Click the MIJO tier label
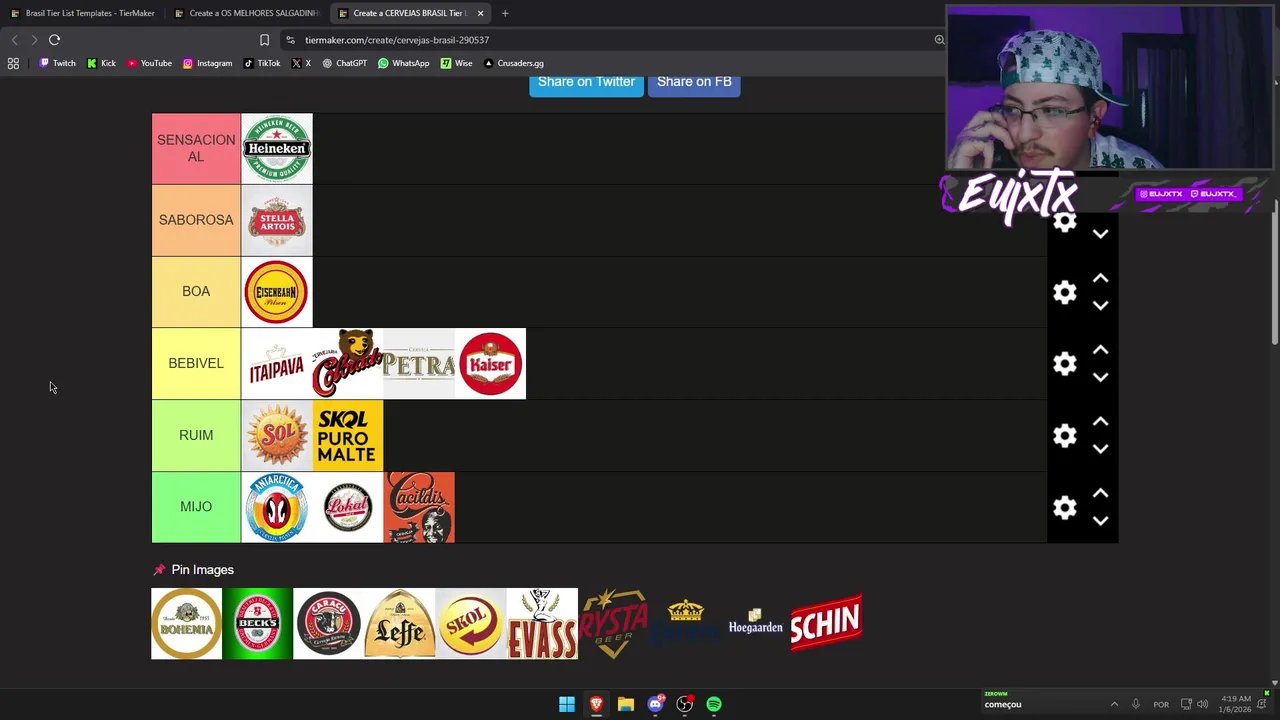The height and width of the screenshot is (720, 1280). tap(196, 508)
